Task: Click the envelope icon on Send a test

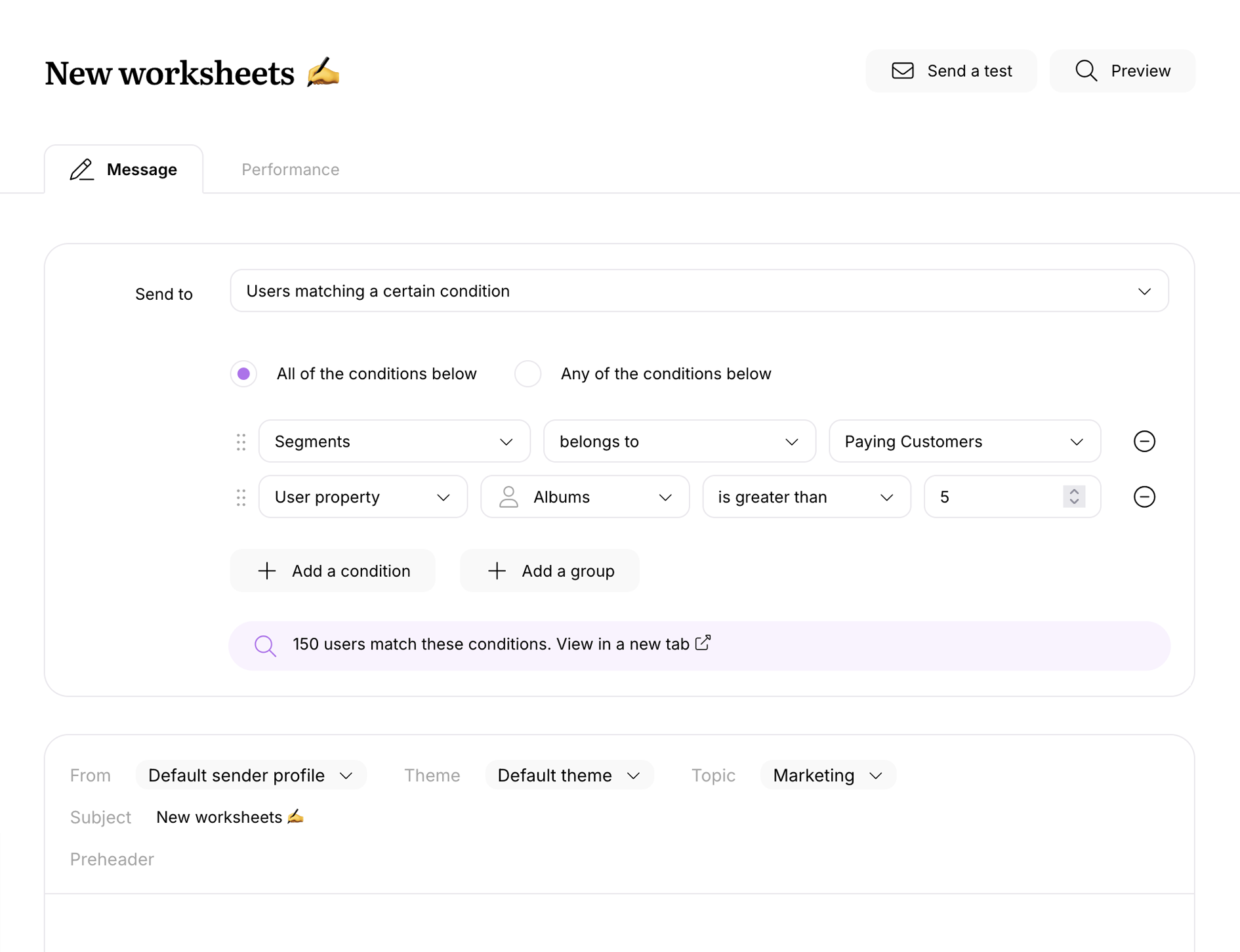Action: coord(903,70)
